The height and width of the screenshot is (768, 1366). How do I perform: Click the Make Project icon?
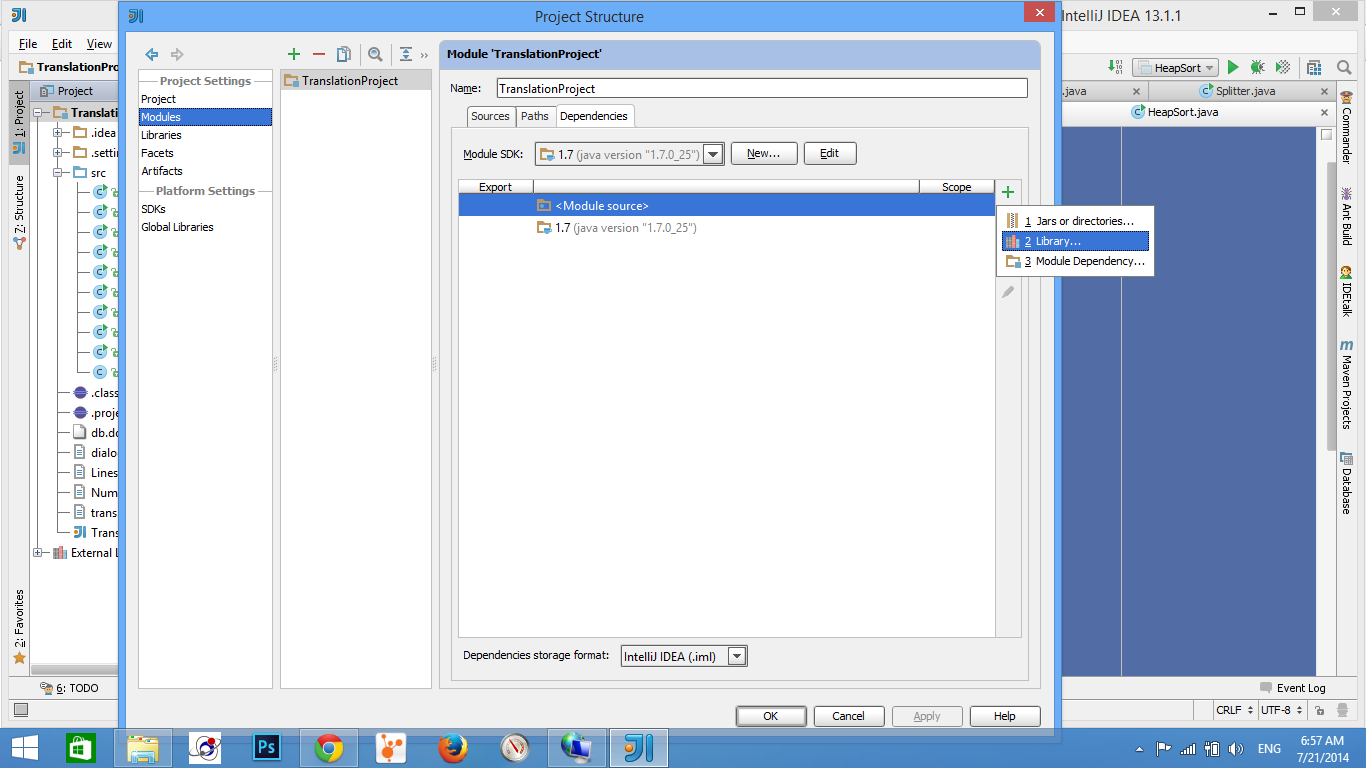pos(1116,67)
